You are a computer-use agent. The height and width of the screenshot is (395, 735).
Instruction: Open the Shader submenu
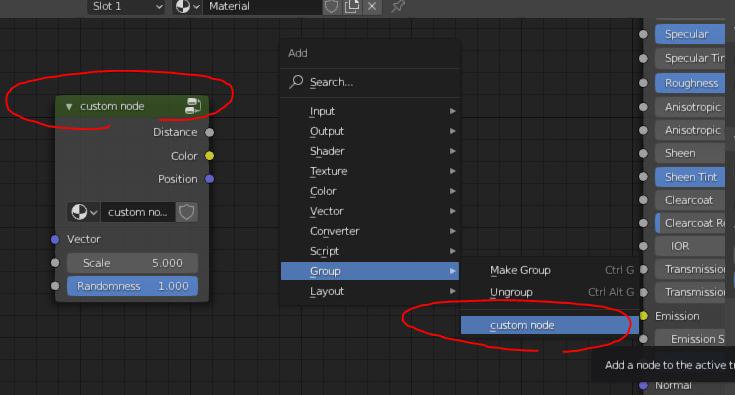370,151
